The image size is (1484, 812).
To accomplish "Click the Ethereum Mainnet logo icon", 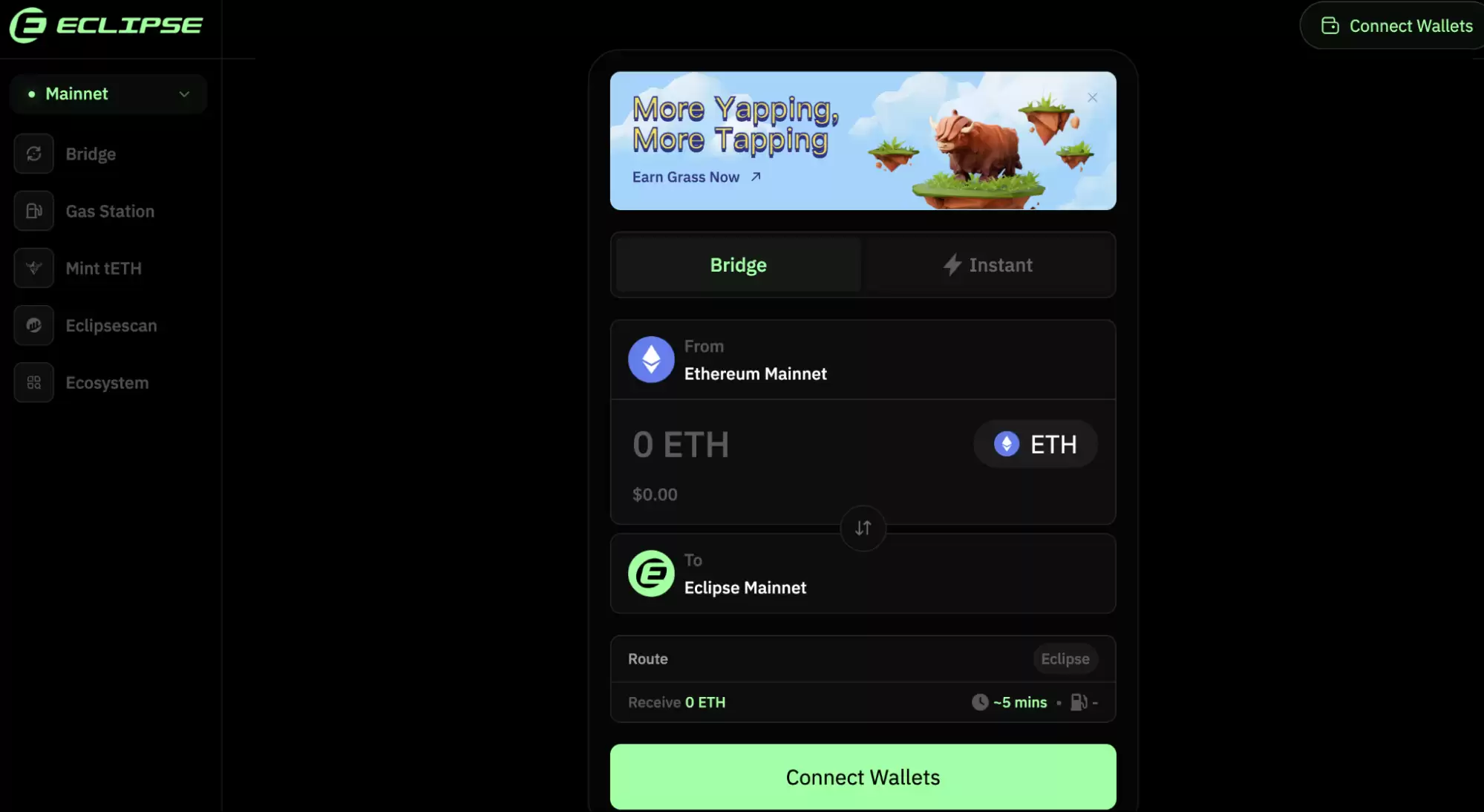I will tap(651, 360).
